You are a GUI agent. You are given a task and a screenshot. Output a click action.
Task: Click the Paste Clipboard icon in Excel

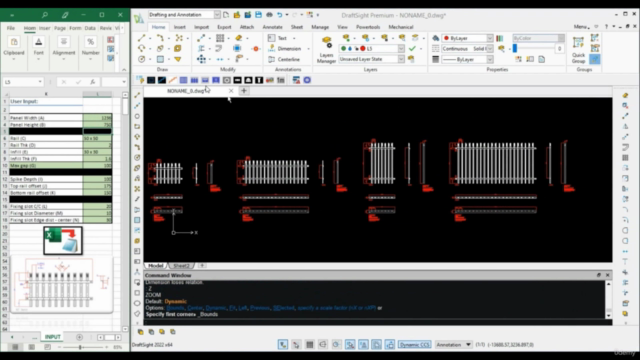click(14, 42)
